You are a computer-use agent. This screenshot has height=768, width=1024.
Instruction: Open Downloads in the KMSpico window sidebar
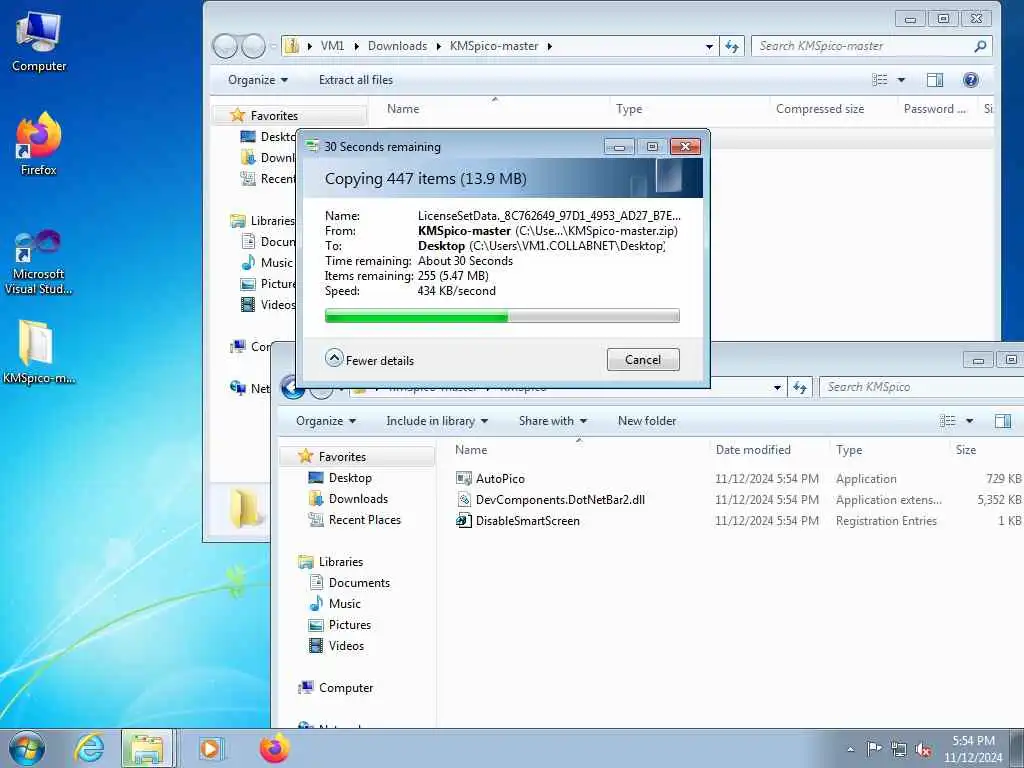pos(358,498)
